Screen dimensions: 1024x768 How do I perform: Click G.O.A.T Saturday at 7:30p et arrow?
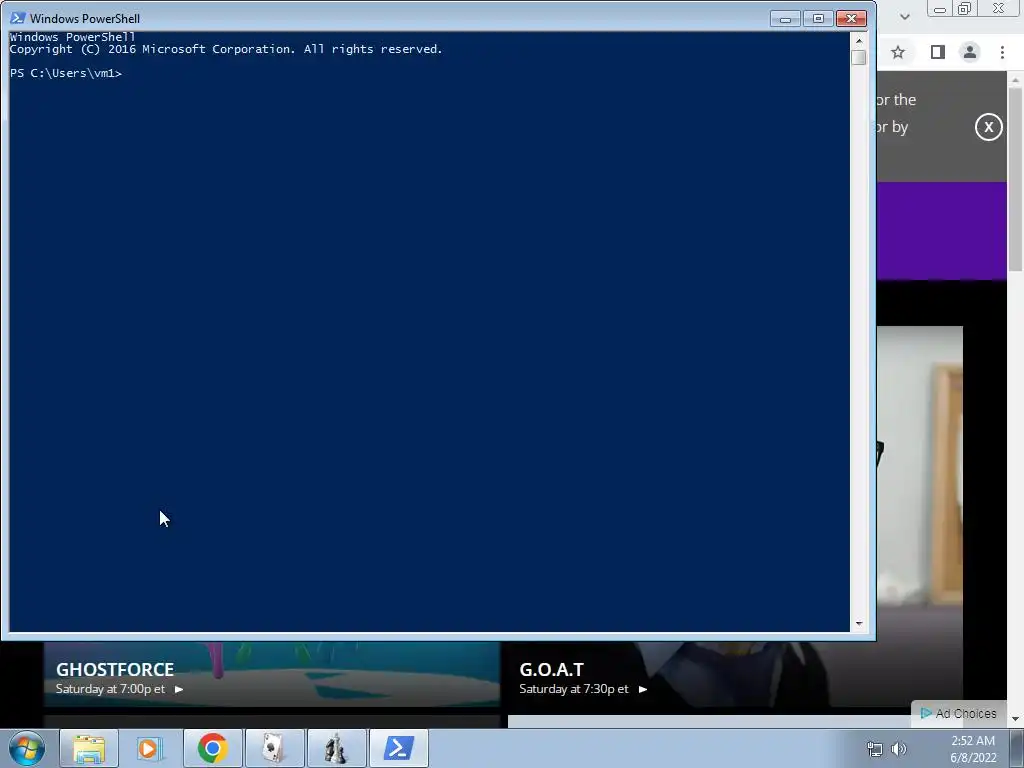(x=643, y=689)
